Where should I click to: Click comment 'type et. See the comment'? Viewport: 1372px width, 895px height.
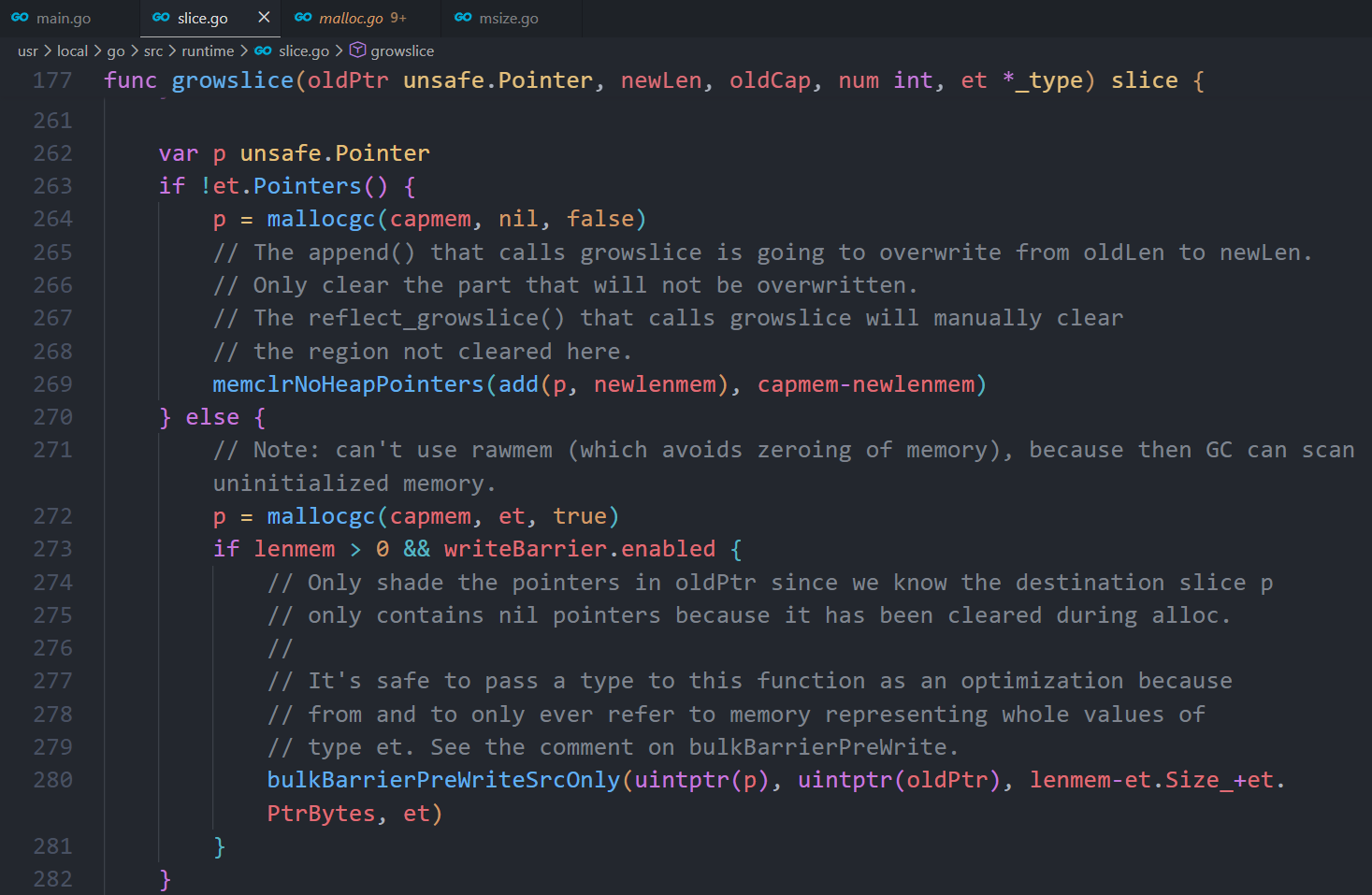614,747
